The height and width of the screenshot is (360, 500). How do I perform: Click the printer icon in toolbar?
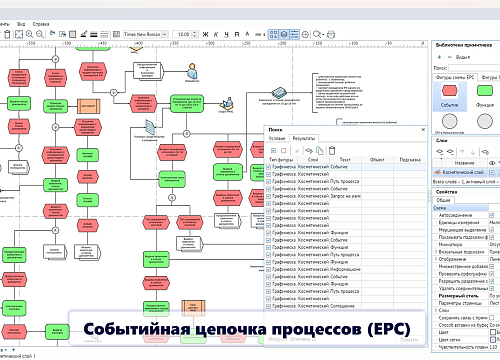(x=331, y=34)
